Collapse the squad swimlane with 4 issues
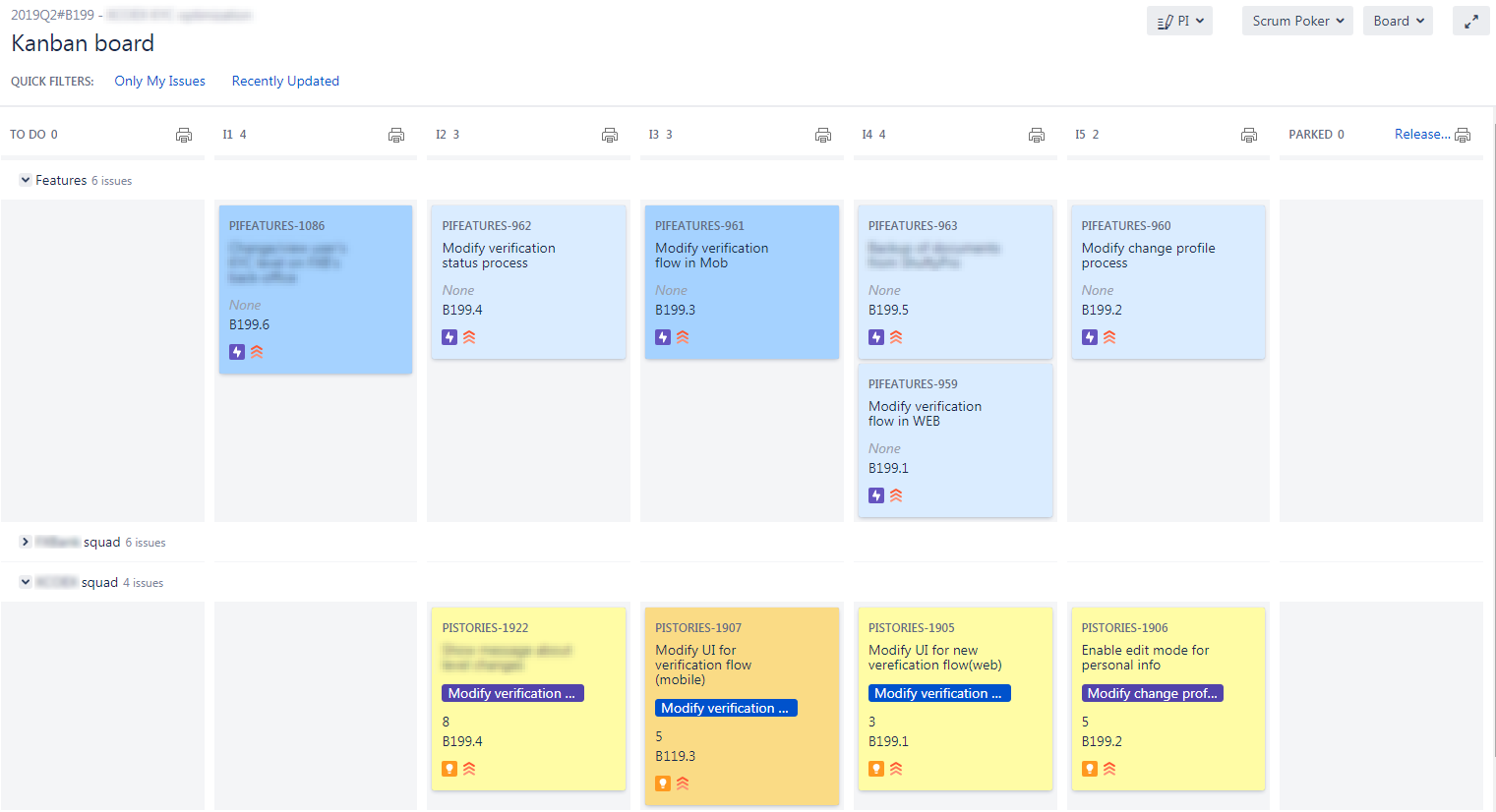 pos(26,582)
